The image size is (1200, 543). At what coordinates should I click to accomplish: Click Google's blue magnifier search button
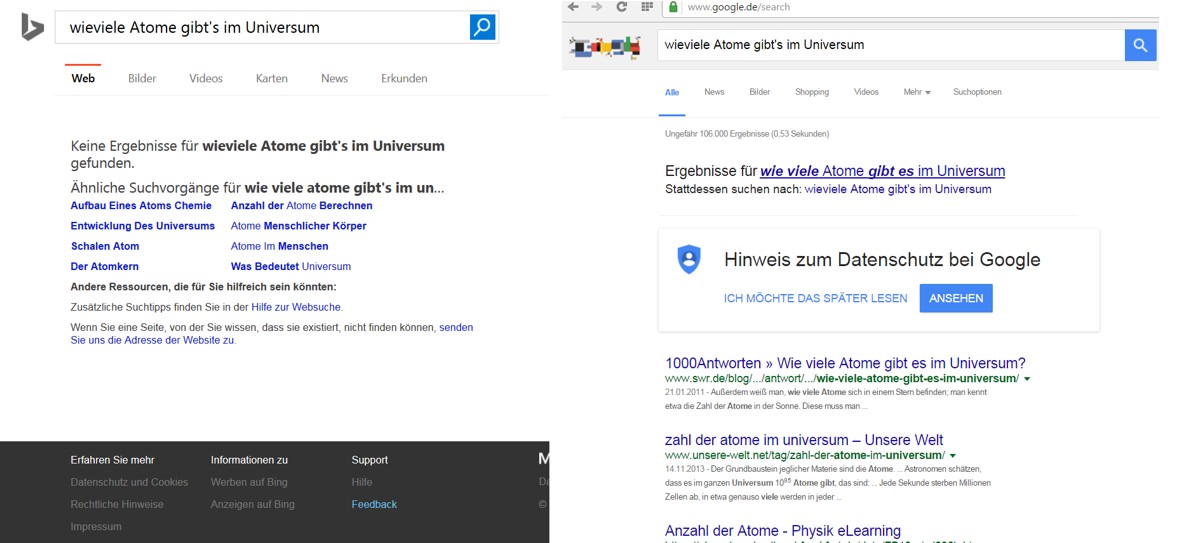pyautogui.click(x=1140, y=45)
